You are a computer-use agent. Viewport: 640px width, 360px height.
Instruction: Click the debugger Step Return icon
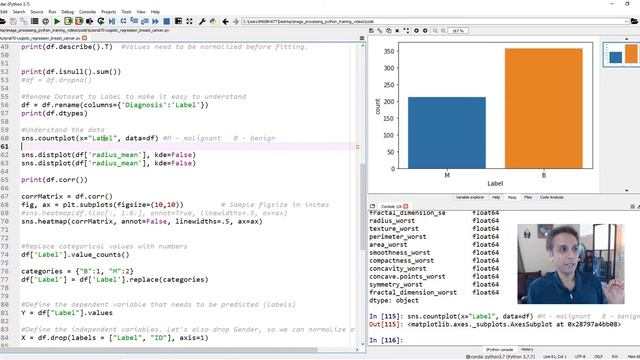point(145,21)
